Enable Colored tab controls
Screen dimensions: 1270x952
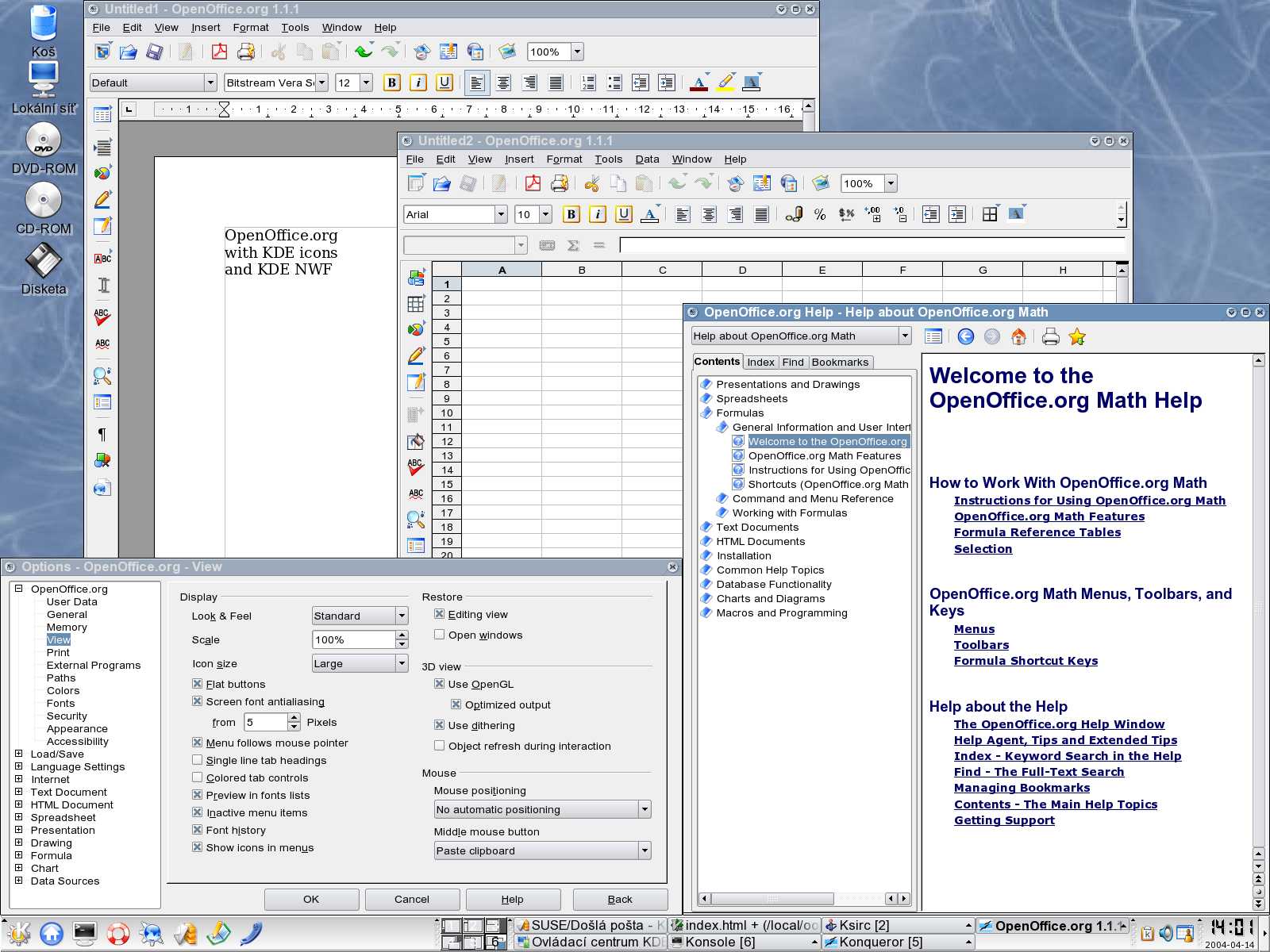197,777
